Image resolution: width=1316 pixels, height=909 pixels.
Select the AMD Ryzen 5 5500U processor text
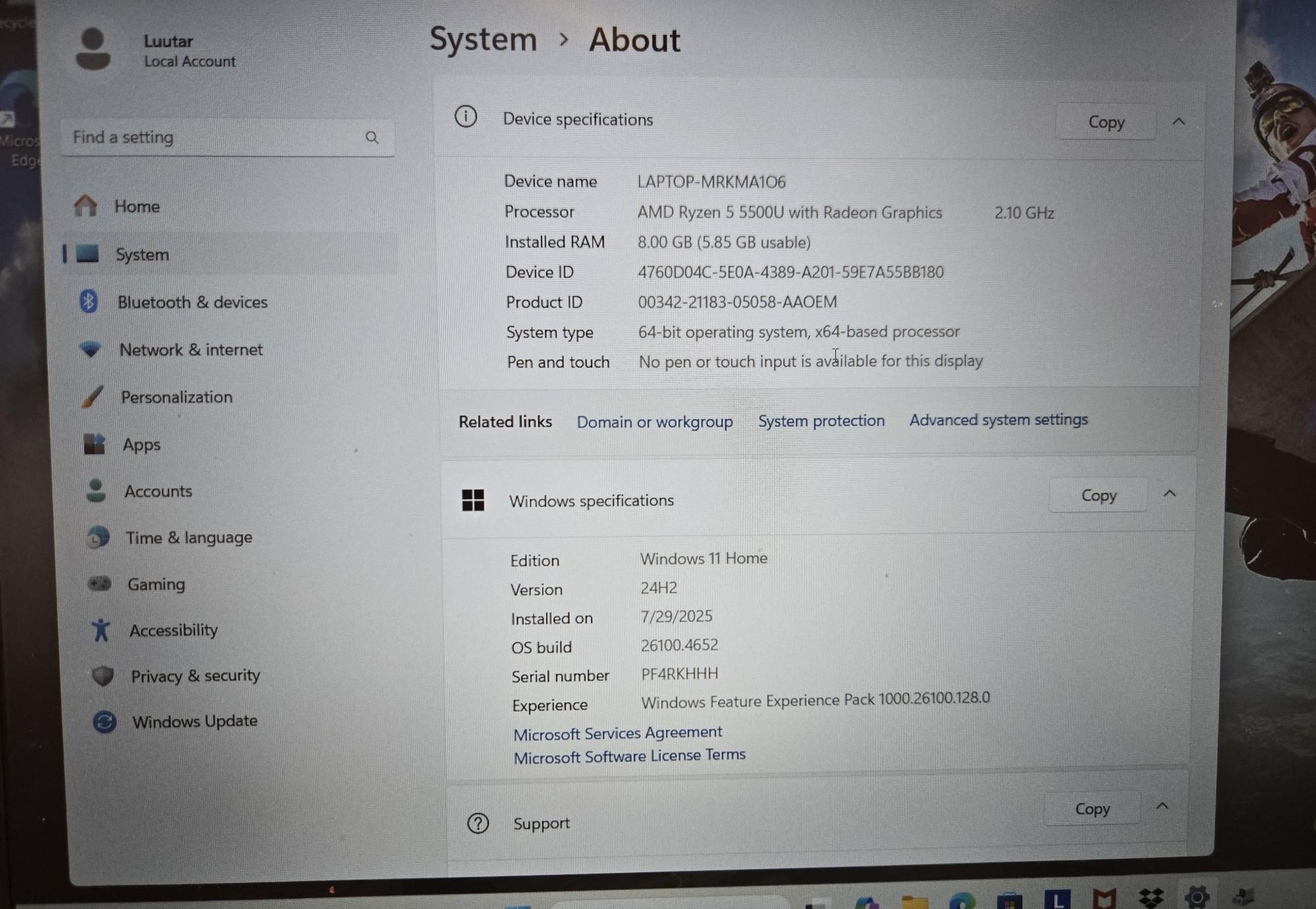point(790,212)
